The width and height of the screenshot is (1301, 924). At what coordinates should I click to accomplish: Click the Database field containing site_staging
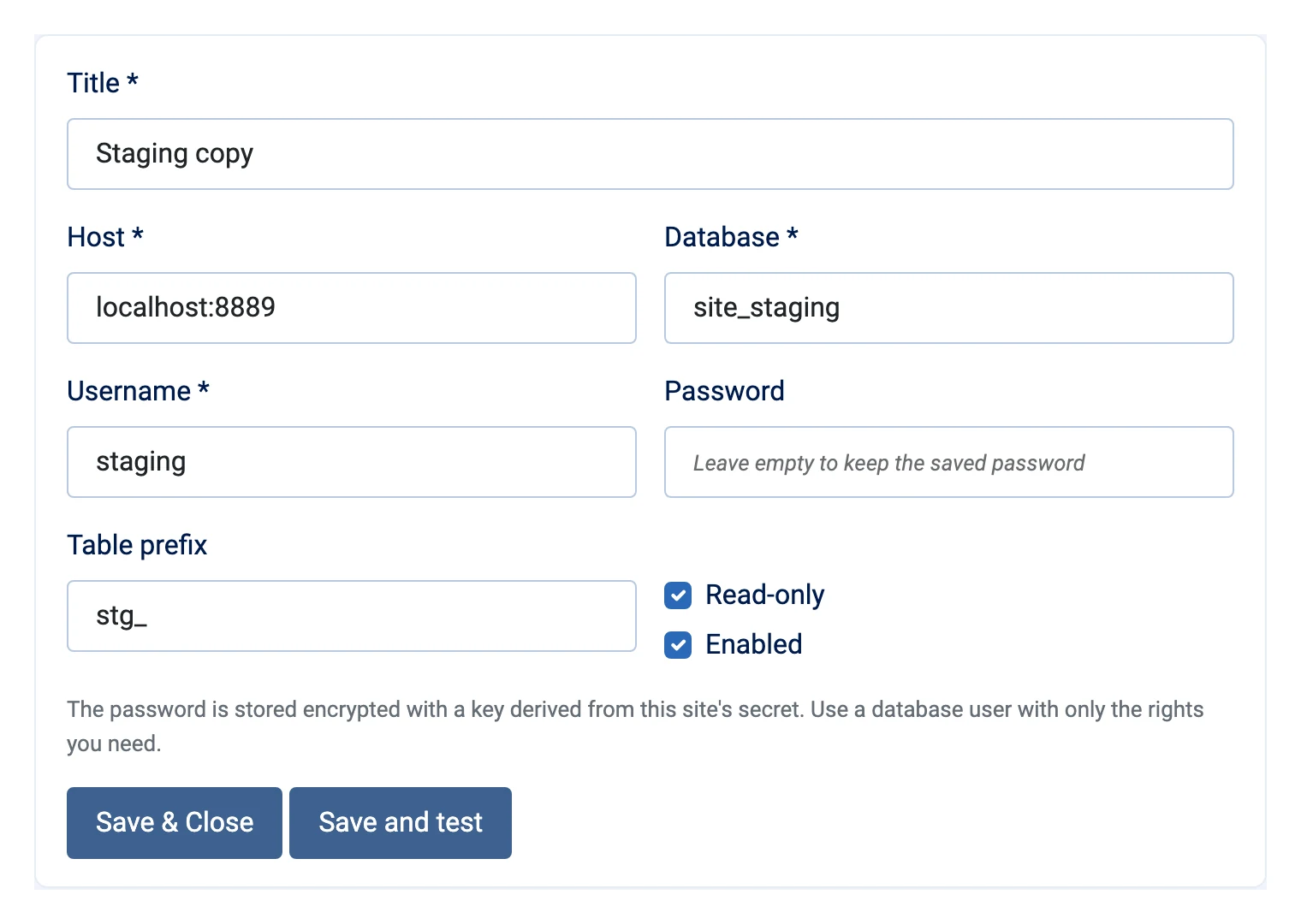tap(949, 308)
